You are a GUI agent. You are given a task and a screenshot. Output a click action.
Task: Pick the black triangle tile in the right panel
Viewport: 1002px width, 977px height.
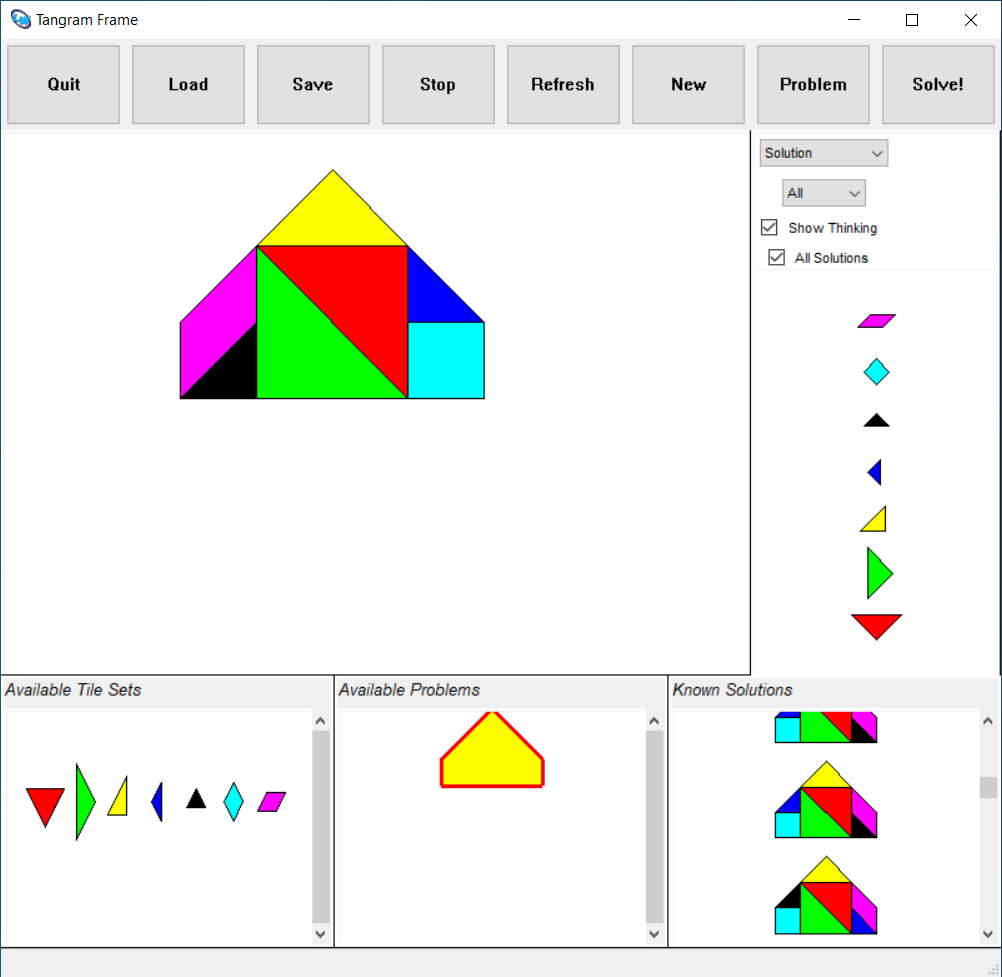click(876, 420)
